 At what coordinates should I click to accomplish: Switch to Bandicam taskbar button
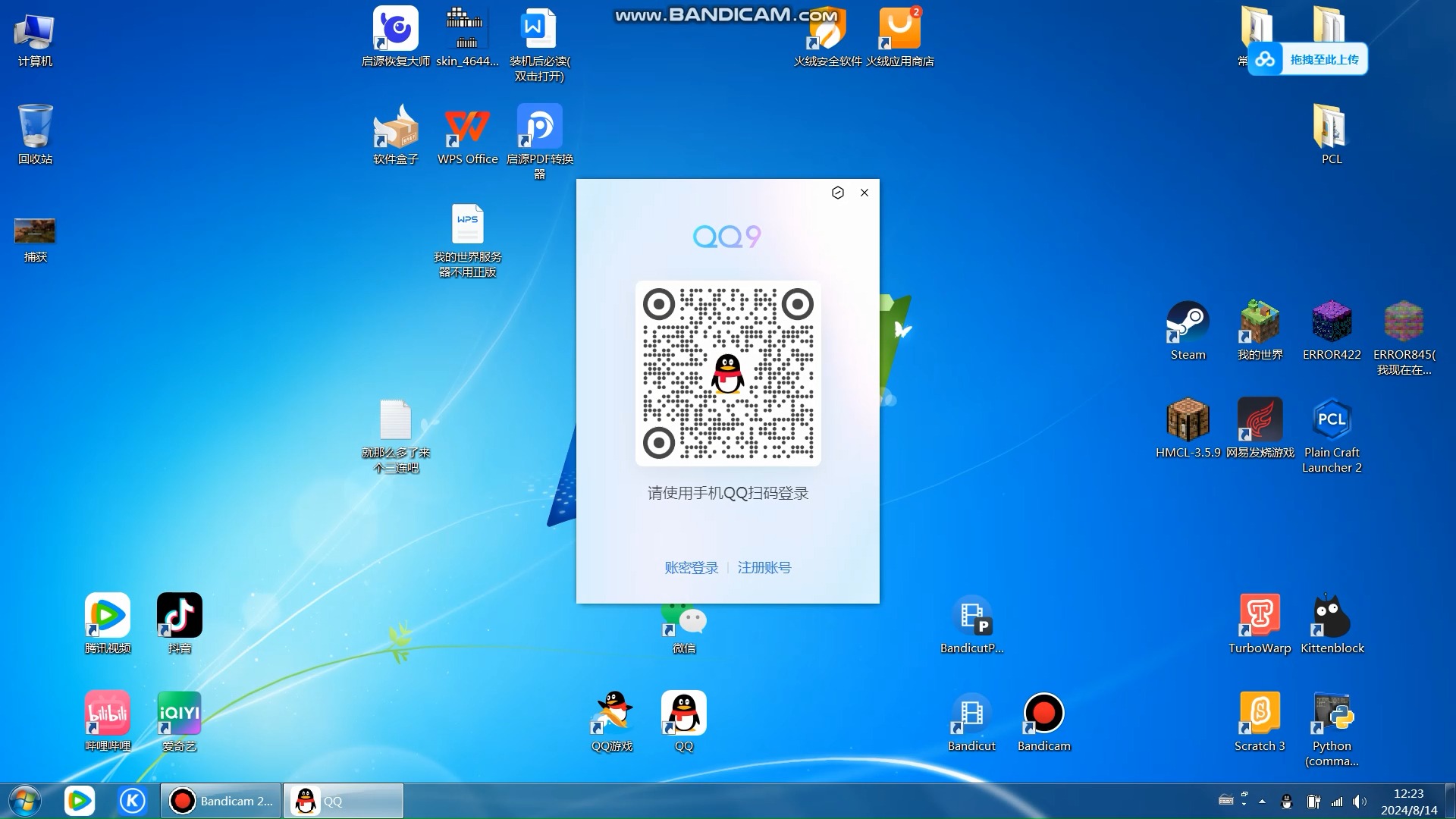221,801
